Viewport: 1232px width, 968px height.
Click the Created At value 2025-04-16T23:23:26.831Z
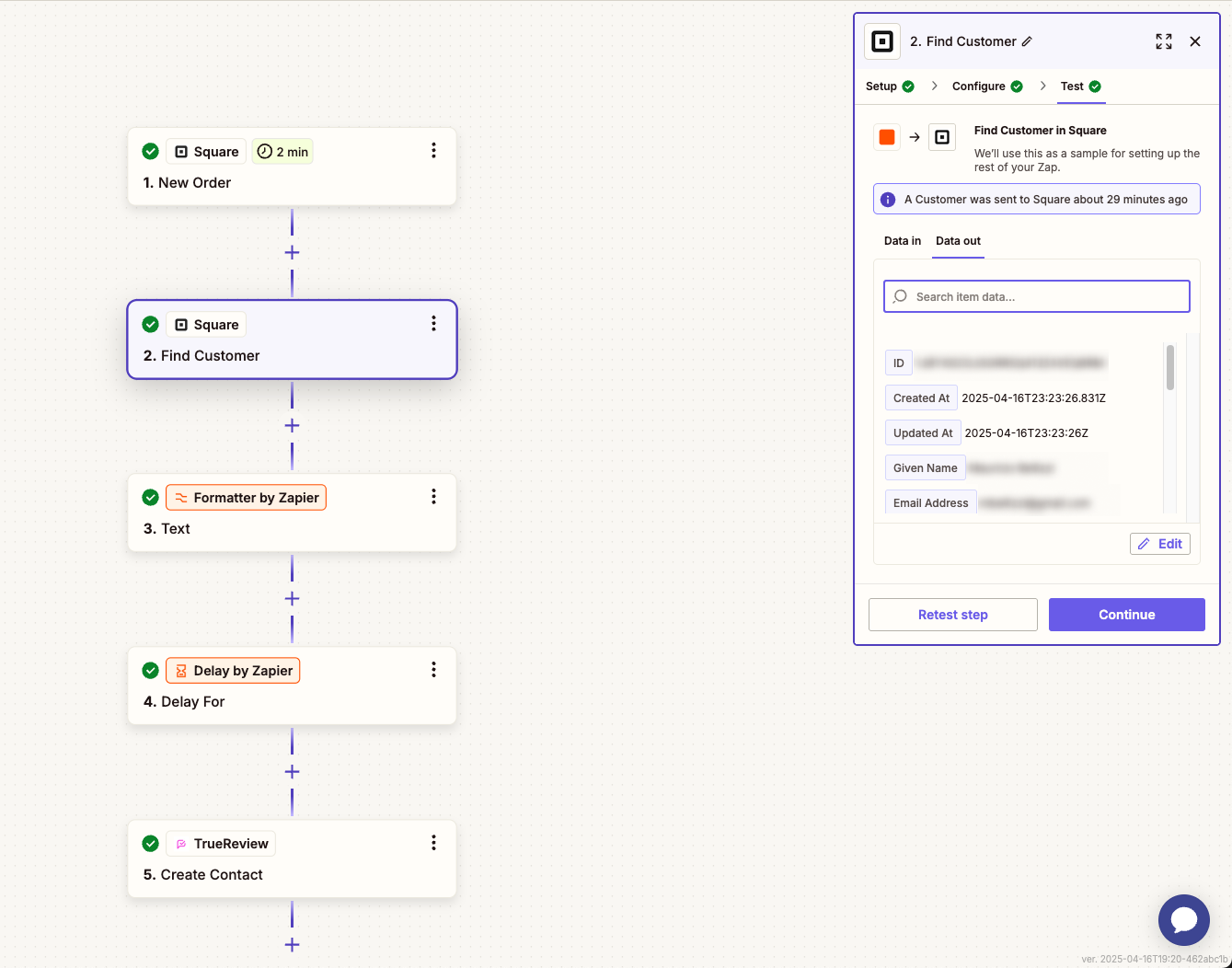pyautogui.click(x=1033, y=398)
